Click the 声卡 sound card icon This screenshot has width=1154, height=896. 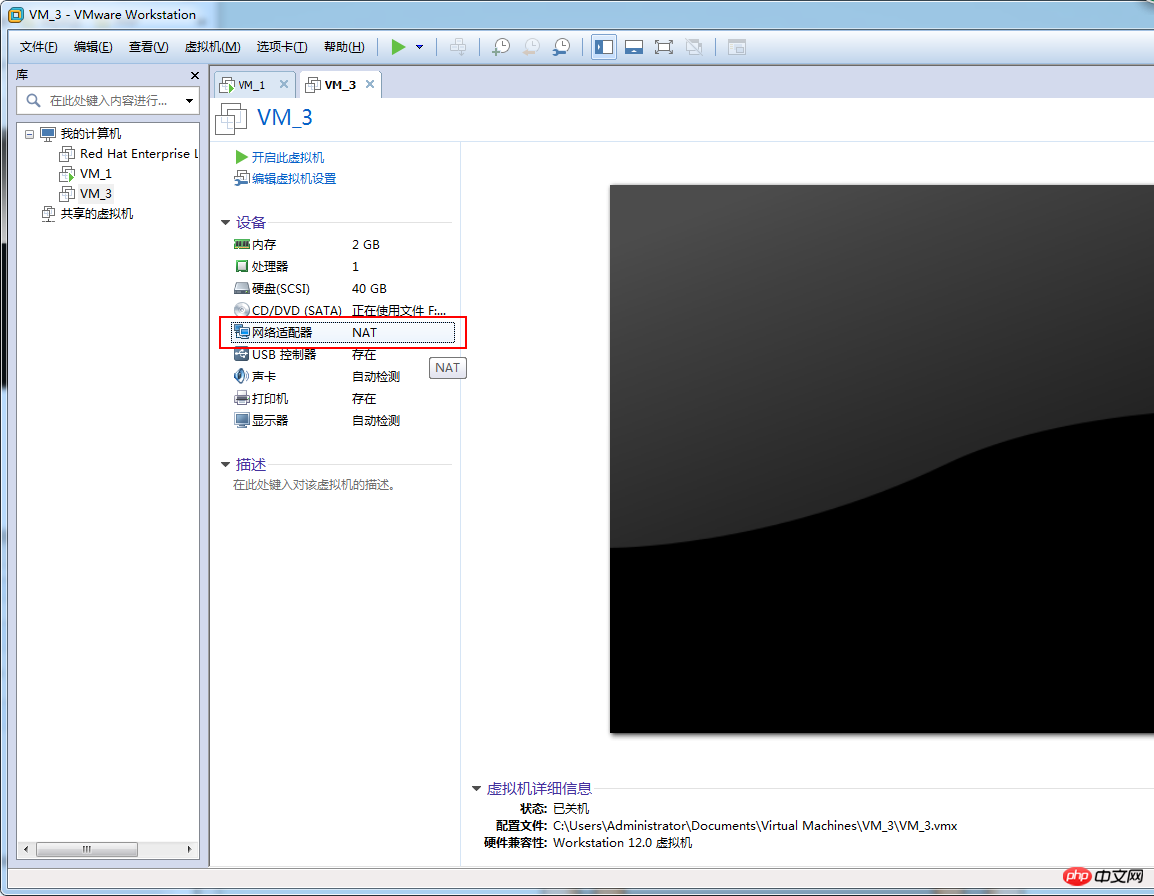tap(241, 376)
